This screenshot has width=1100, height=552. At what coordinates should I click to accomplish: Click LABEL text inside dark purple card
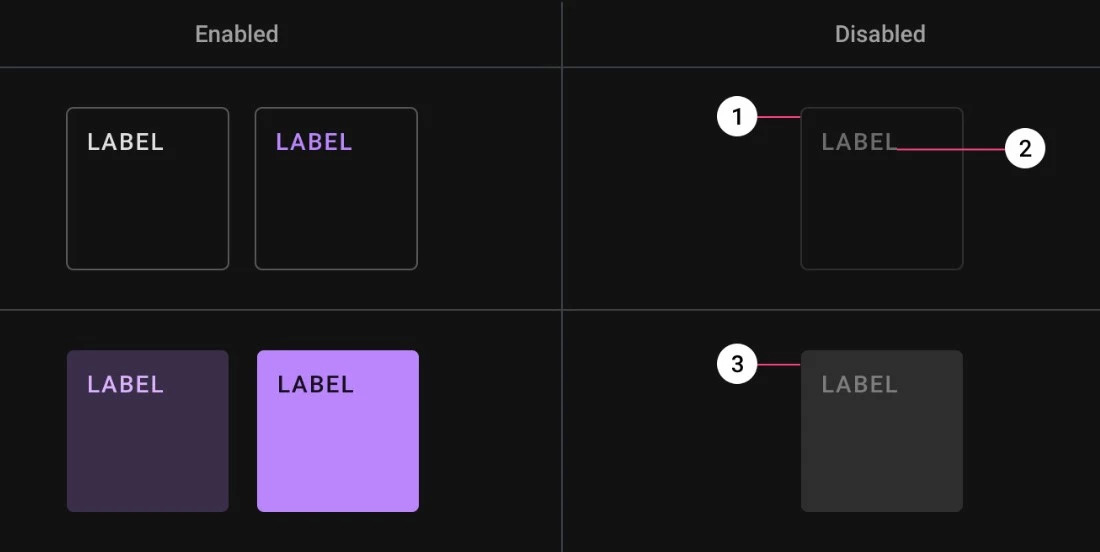pos(125,384)
